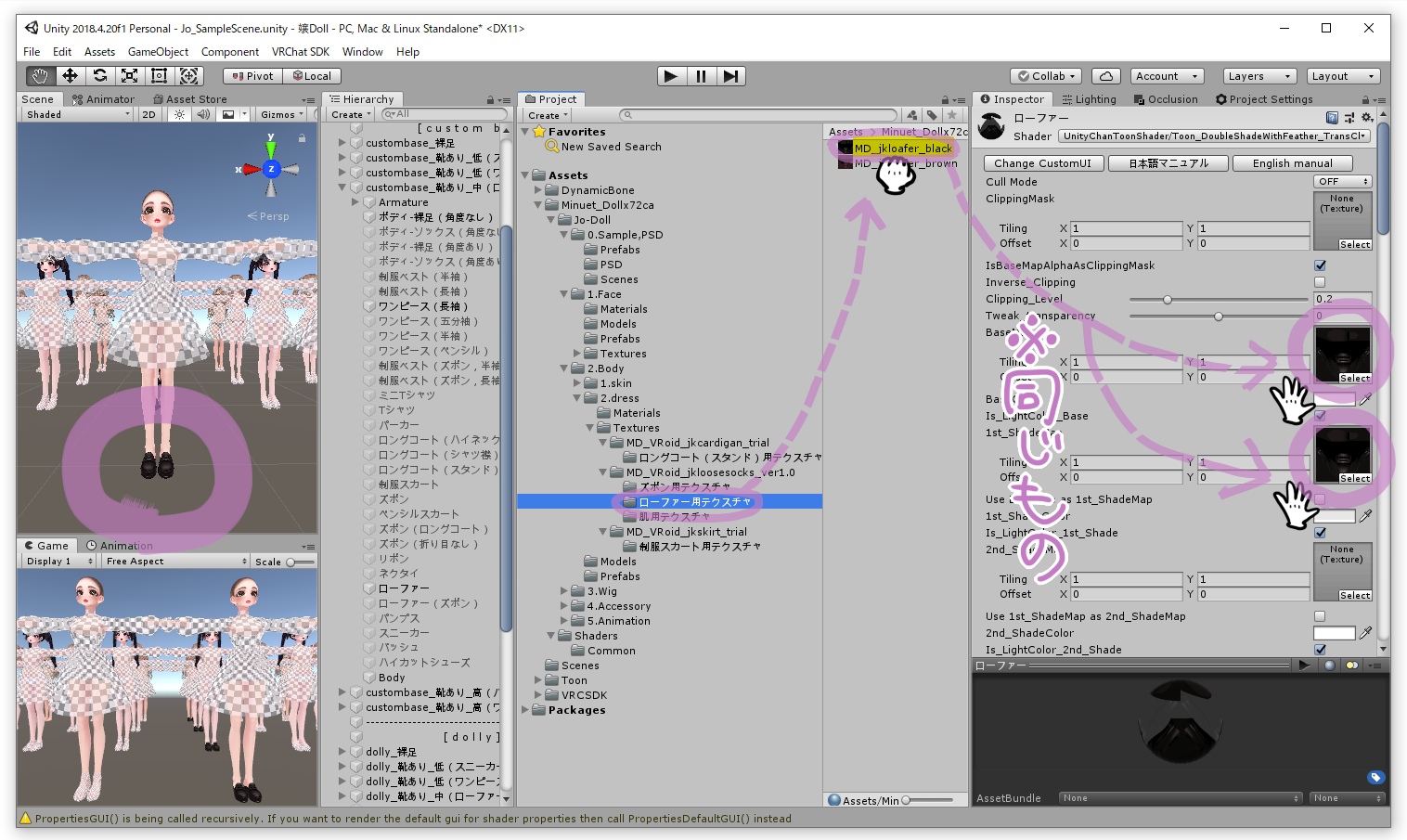The height and width of the screenshot is (840, 1407).
Task: Pick 2nd_ShadeColor with eyedropper
Action: click(x=1365, y=633)
